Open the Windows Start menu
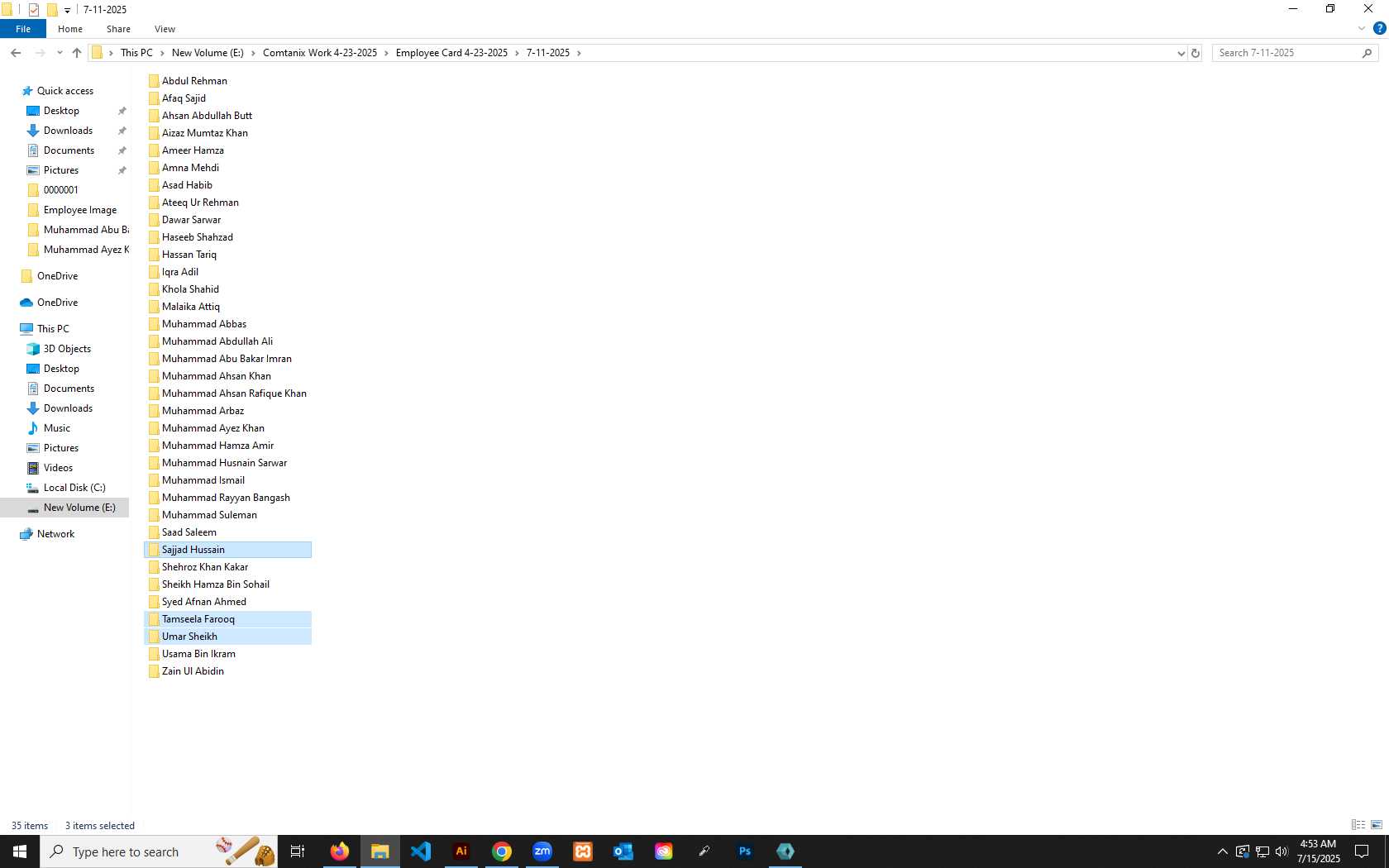Screen dimensions: 1389x868 click(20, 851)
